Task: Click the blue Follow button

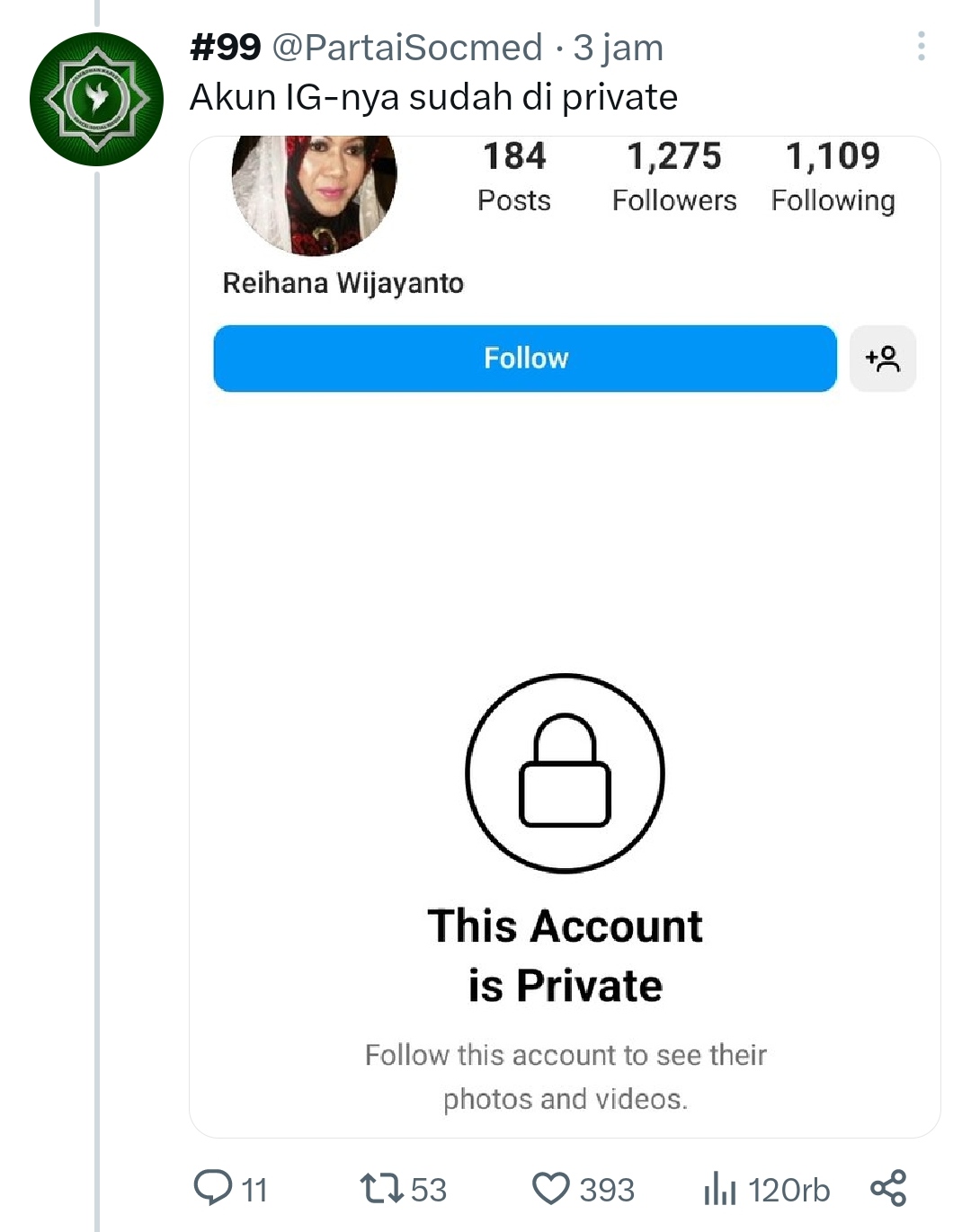Action: point(525,359)
